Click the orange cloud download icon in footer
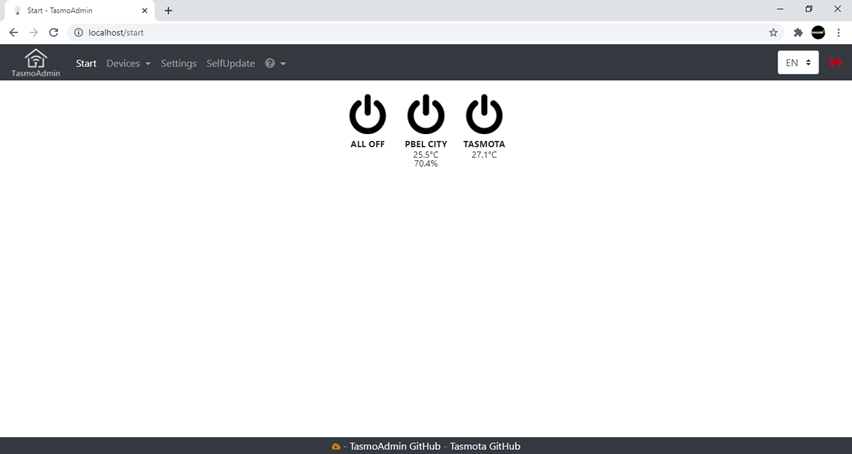Screen dimensions: 852x454 pos(336,446)
